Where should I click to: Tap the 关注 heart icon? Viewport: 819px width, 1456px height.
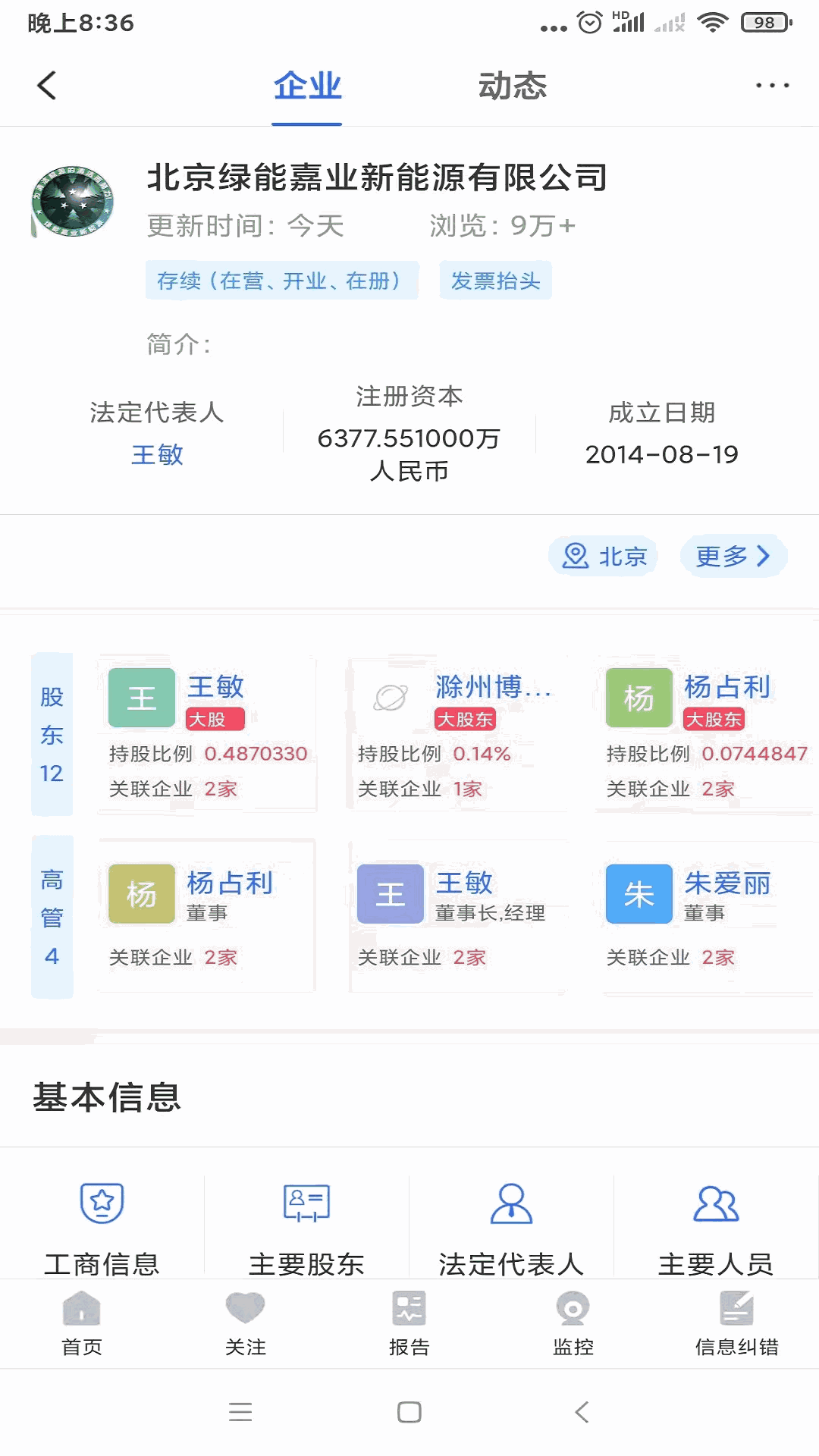[x=245, y=1308]
